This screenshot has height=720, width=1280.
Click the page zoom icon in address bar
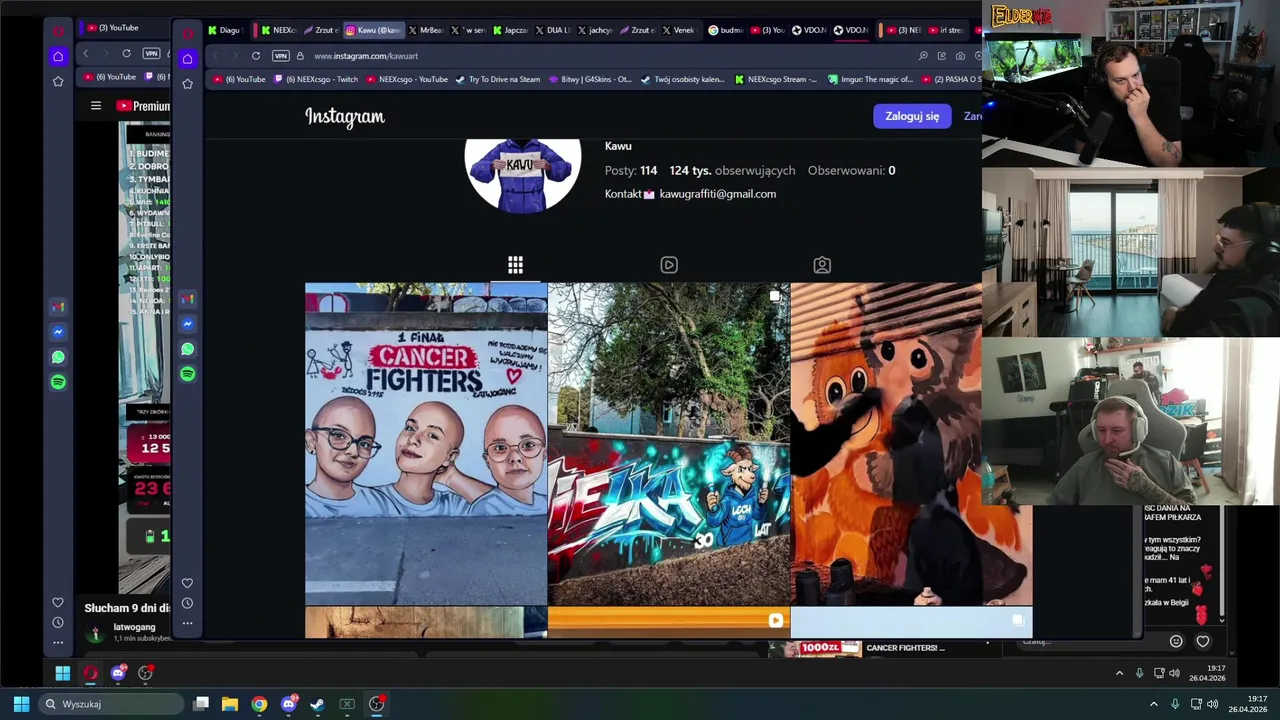[x=923, y=56]
